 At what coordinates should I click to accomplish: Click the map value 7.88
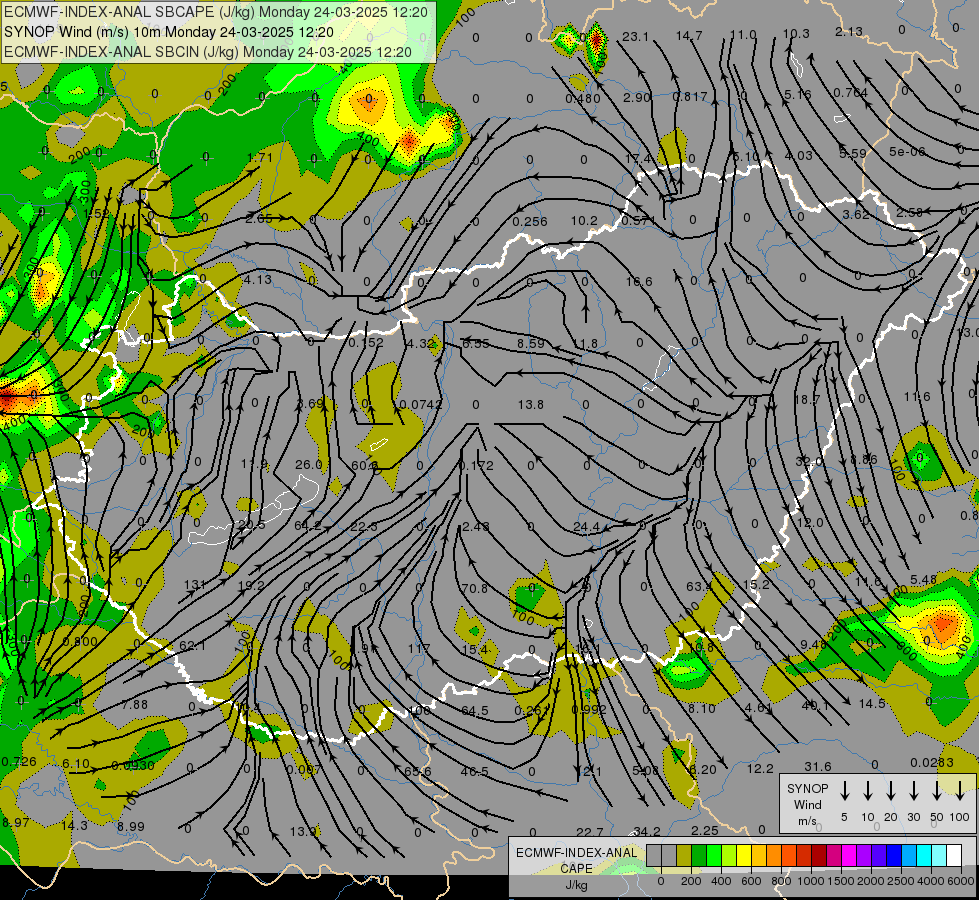point(134,705)
